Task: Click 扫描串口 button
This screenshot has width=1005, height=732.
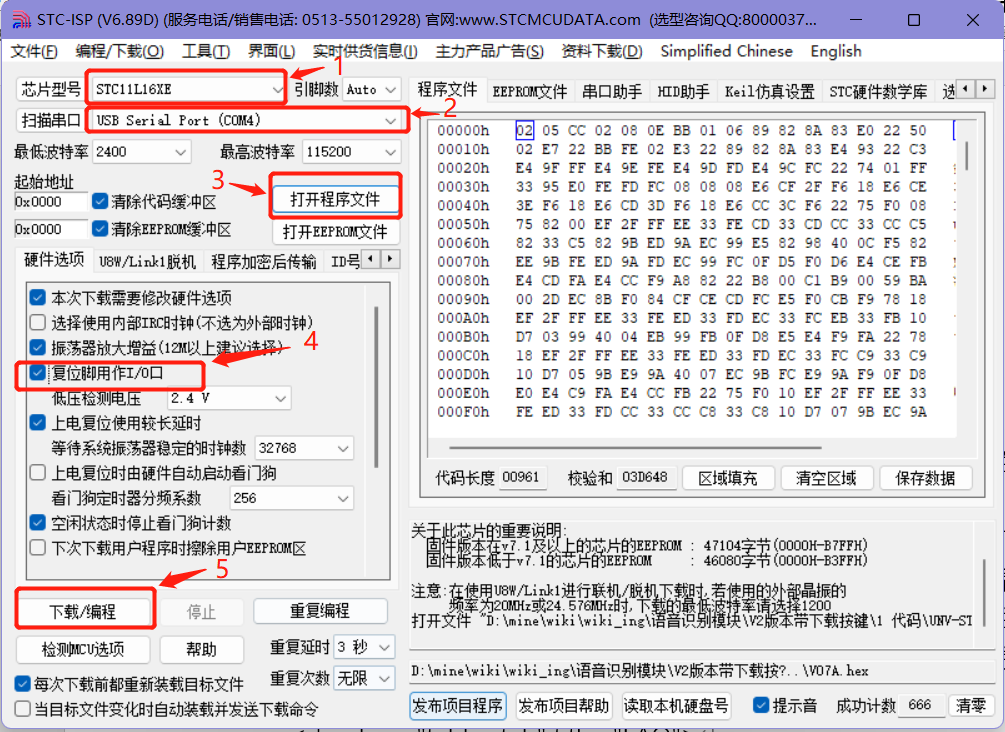Action: click(x=51, y=120)
